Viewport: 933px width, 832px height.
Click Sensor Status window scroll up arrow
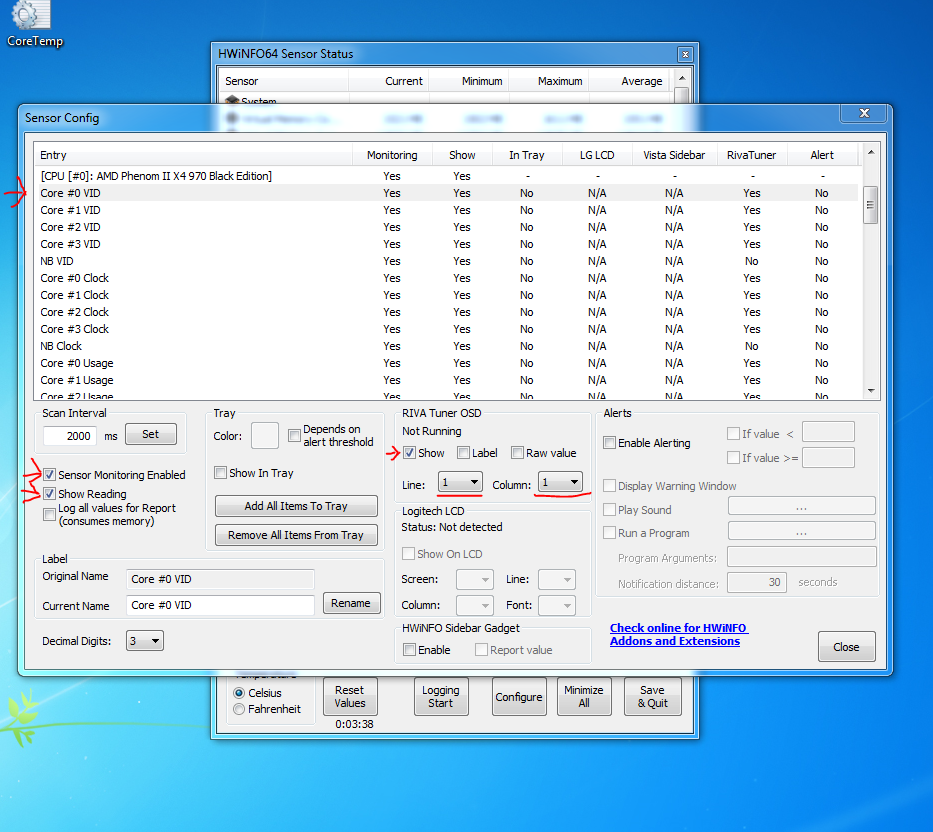click(682, 78)
